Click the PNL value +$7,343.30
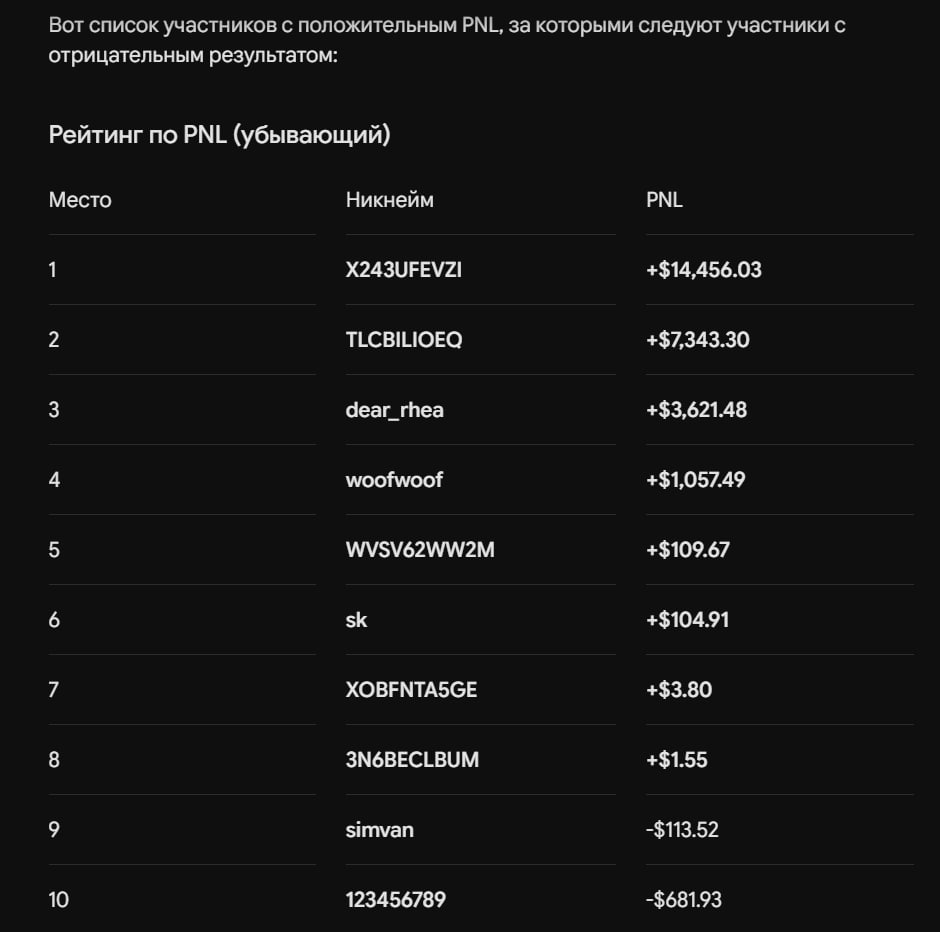This screenshot has width=940, height=932. (697, 340)
